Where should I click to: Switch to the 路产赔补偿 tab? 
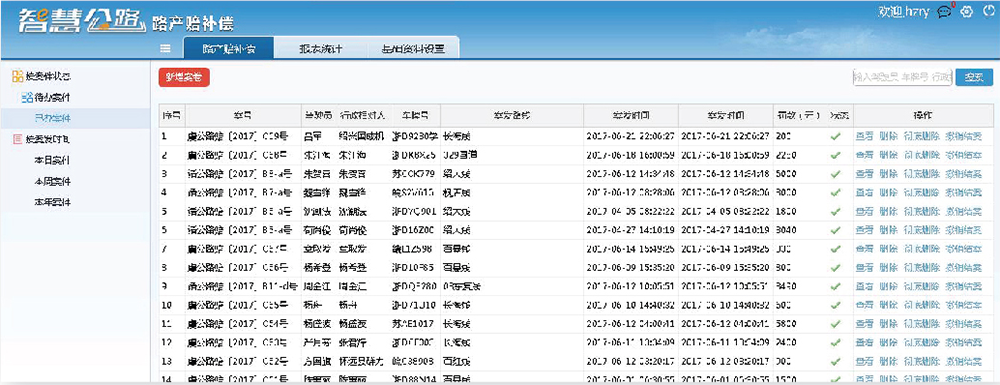229,48
